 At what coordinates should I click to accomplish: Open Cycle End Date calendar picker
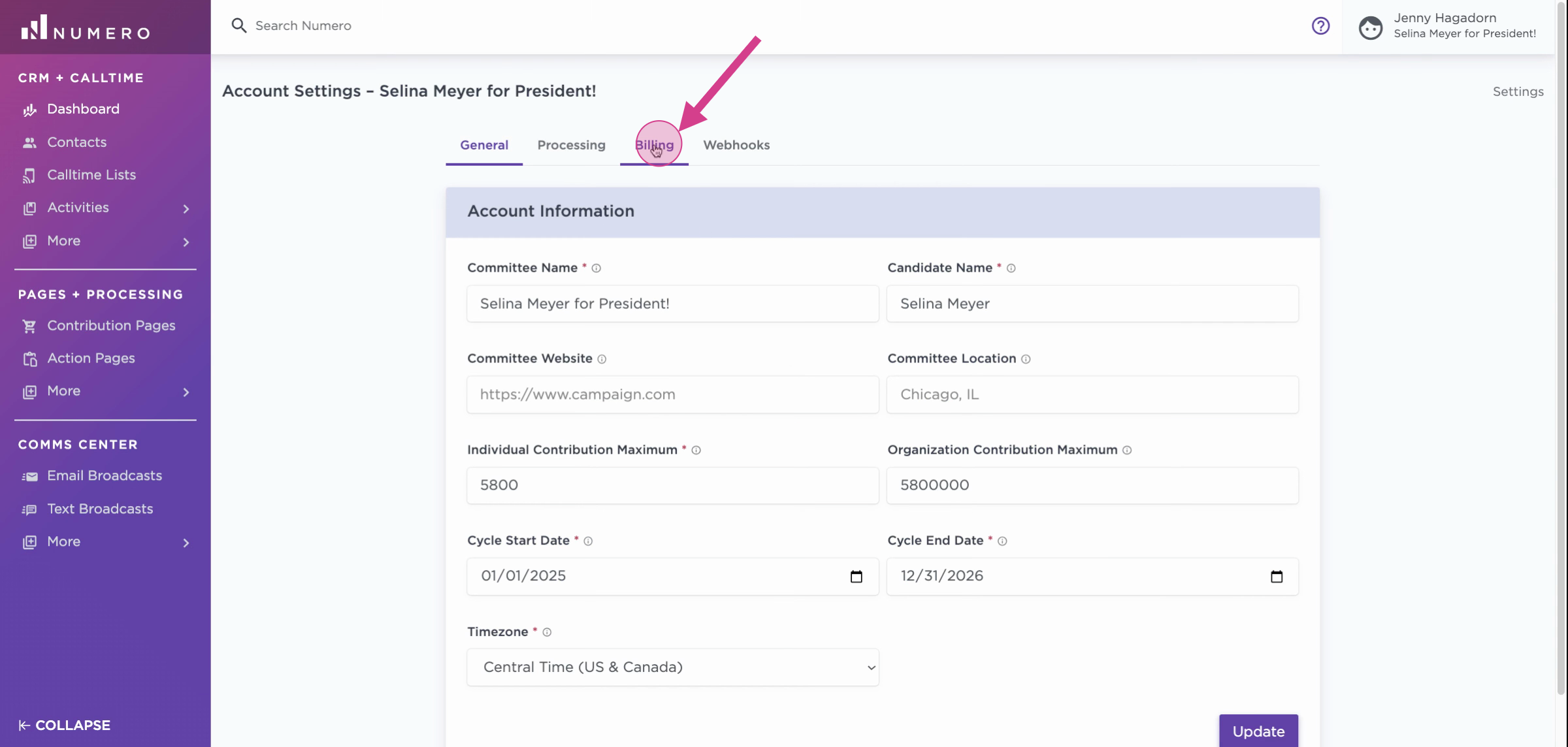[x=1276, y=577]
